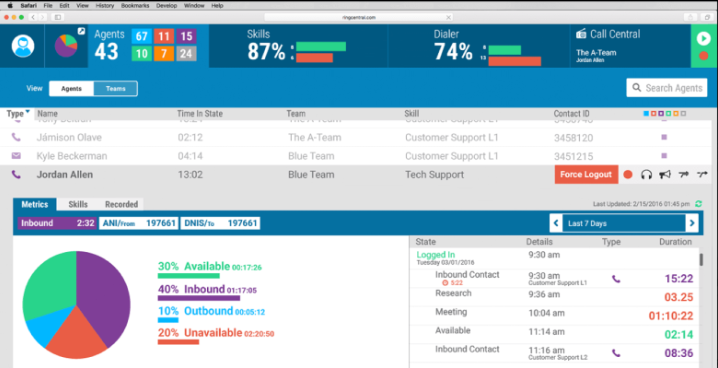Toggle the red status filter square
Image resolution: width=718 pixels, height=368 pixels.
(653, 114)
